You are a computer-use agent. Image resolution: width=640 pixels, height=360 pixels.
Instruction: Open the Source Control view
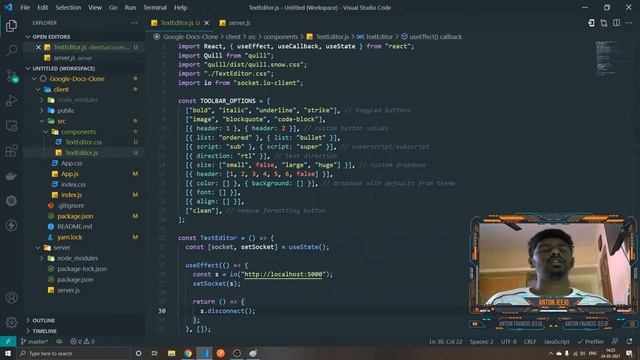[x=11, y=76]
